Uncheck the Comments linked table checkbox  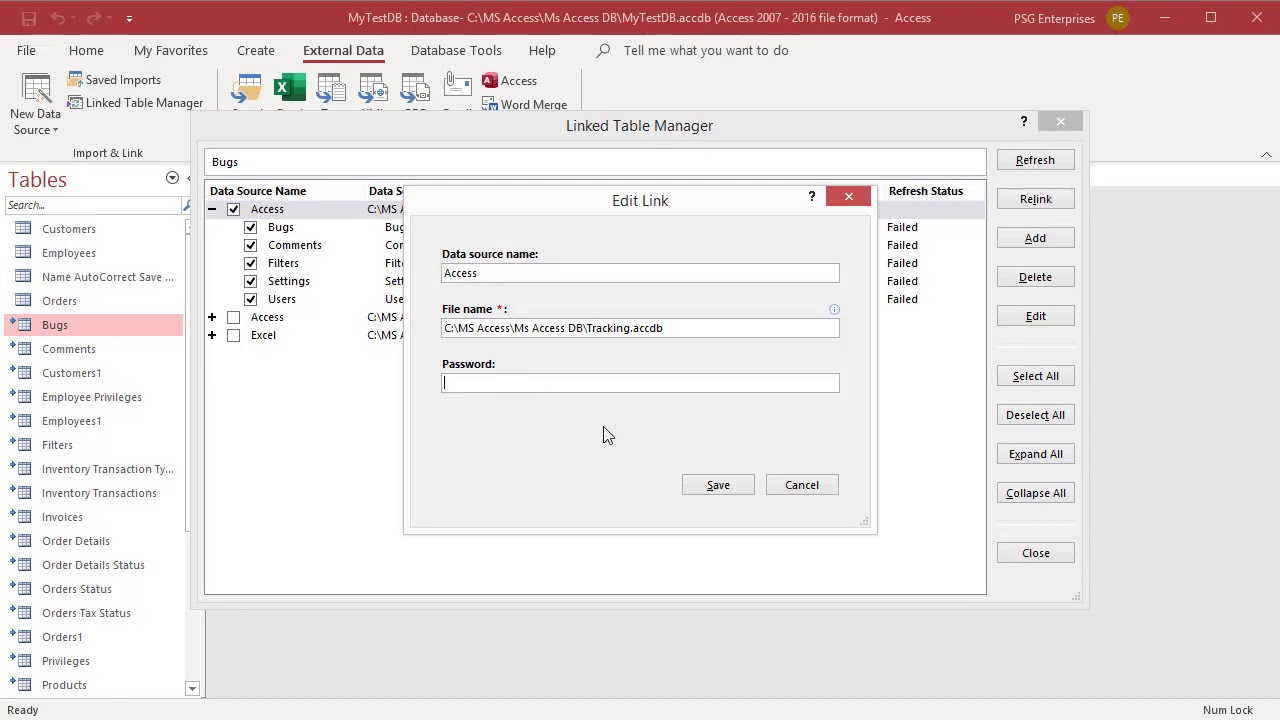[x=250, y=245]
